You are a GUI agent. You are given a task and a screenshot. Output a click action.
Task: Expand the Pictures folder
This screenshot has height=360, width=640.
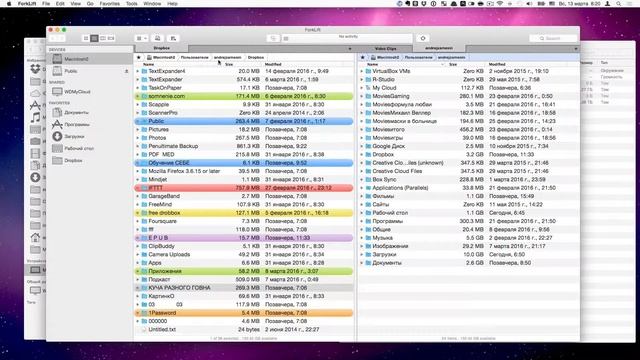tap(138, 129)
